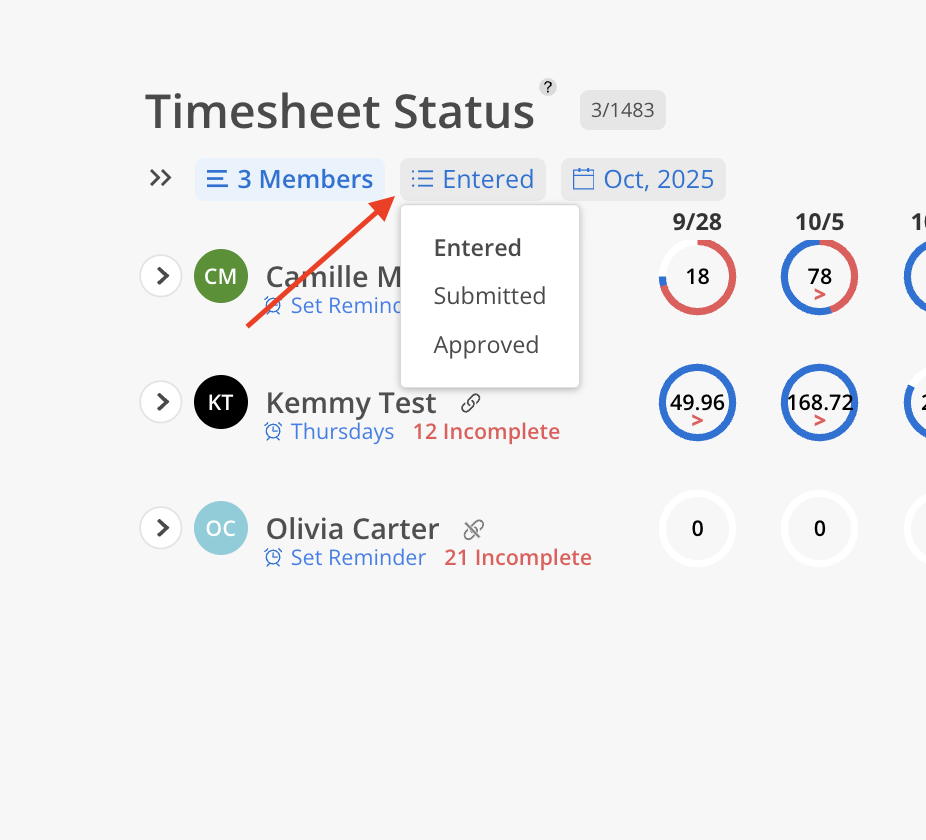Expand Olivia Carter's timesheet row

pos(161,528)
